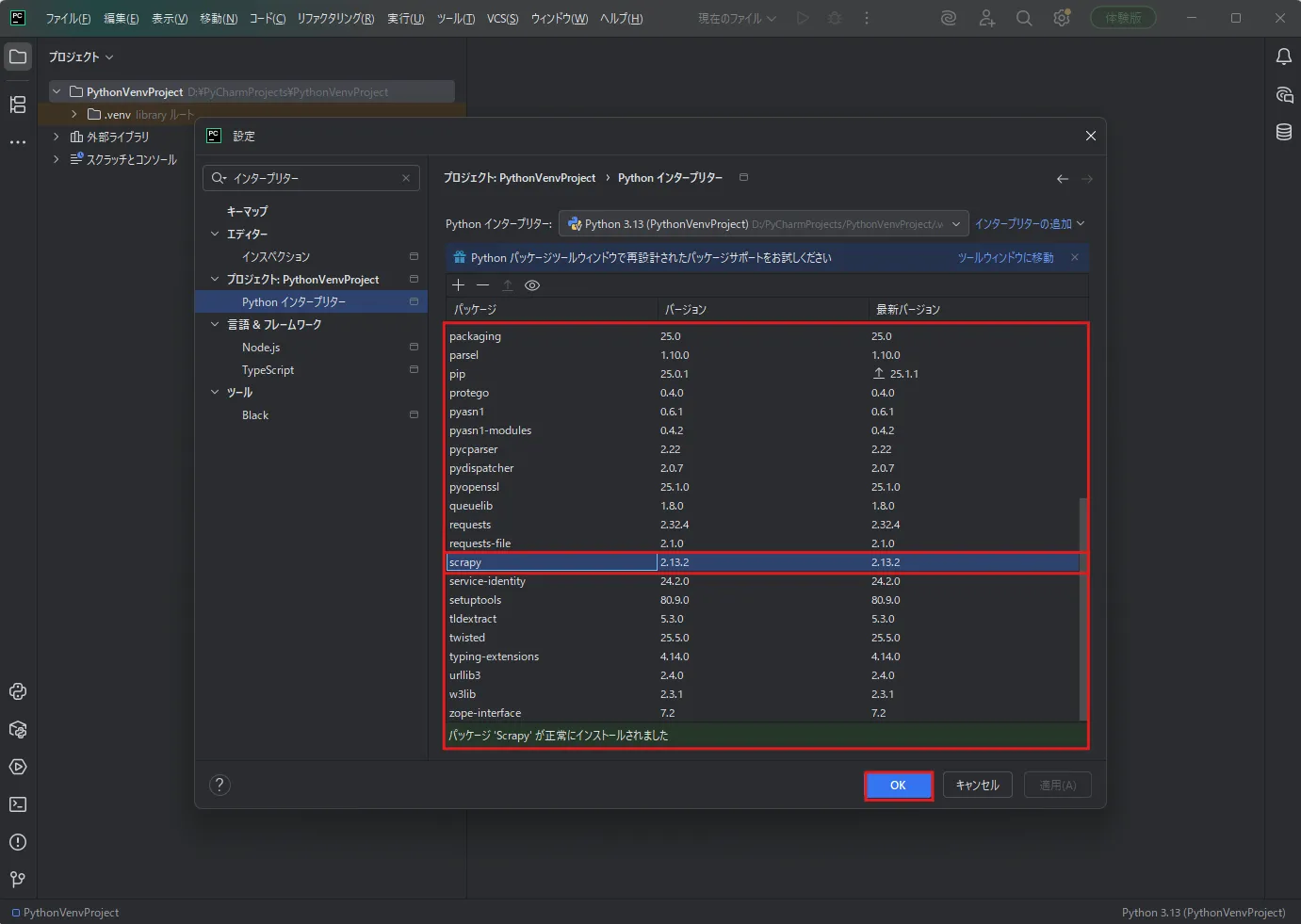The image size is (1301, 924).
Task: Clear the settings search field text
Action: click(406, 178)
